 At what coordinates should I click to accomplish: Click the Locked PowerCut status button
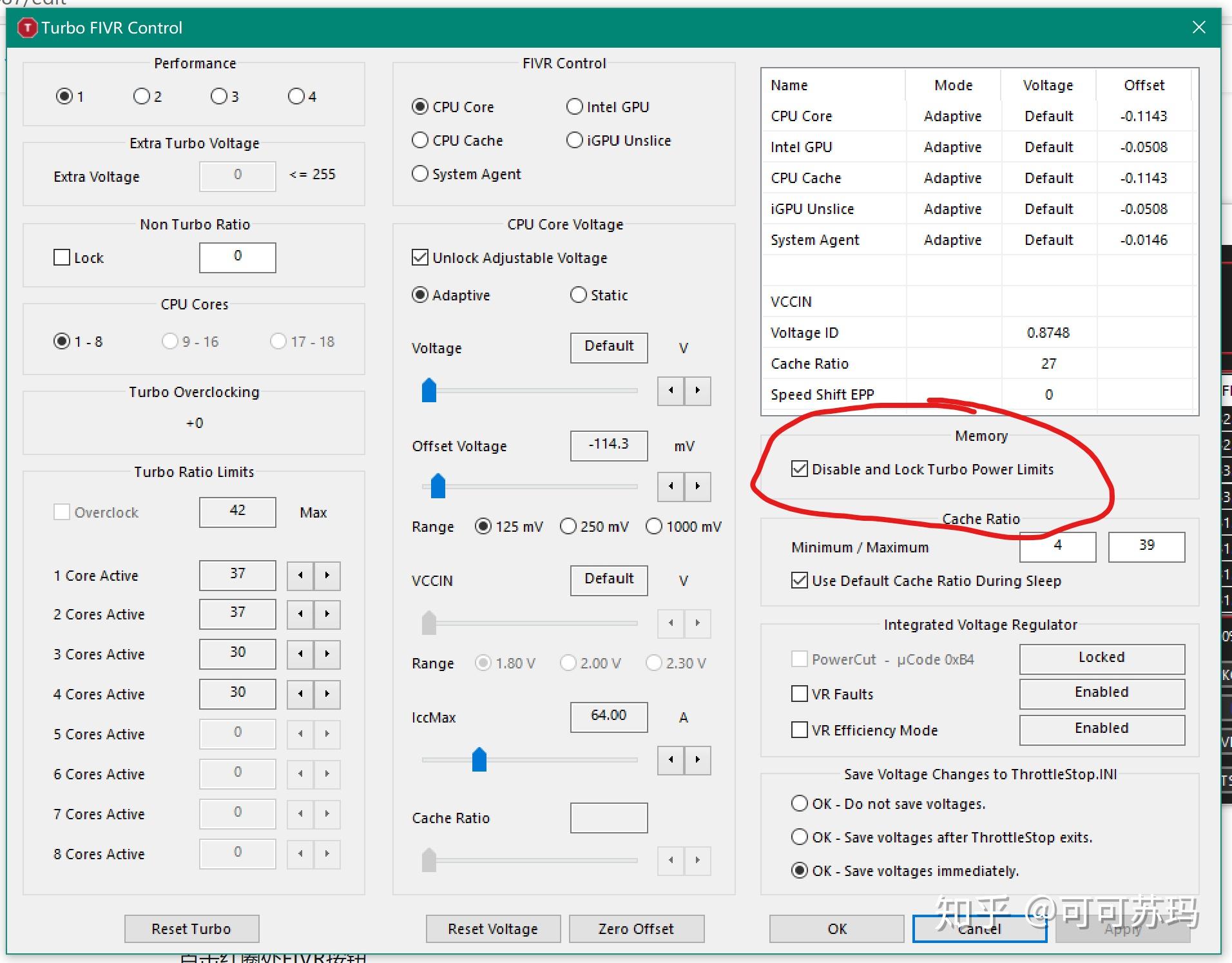coord(1102,658)
